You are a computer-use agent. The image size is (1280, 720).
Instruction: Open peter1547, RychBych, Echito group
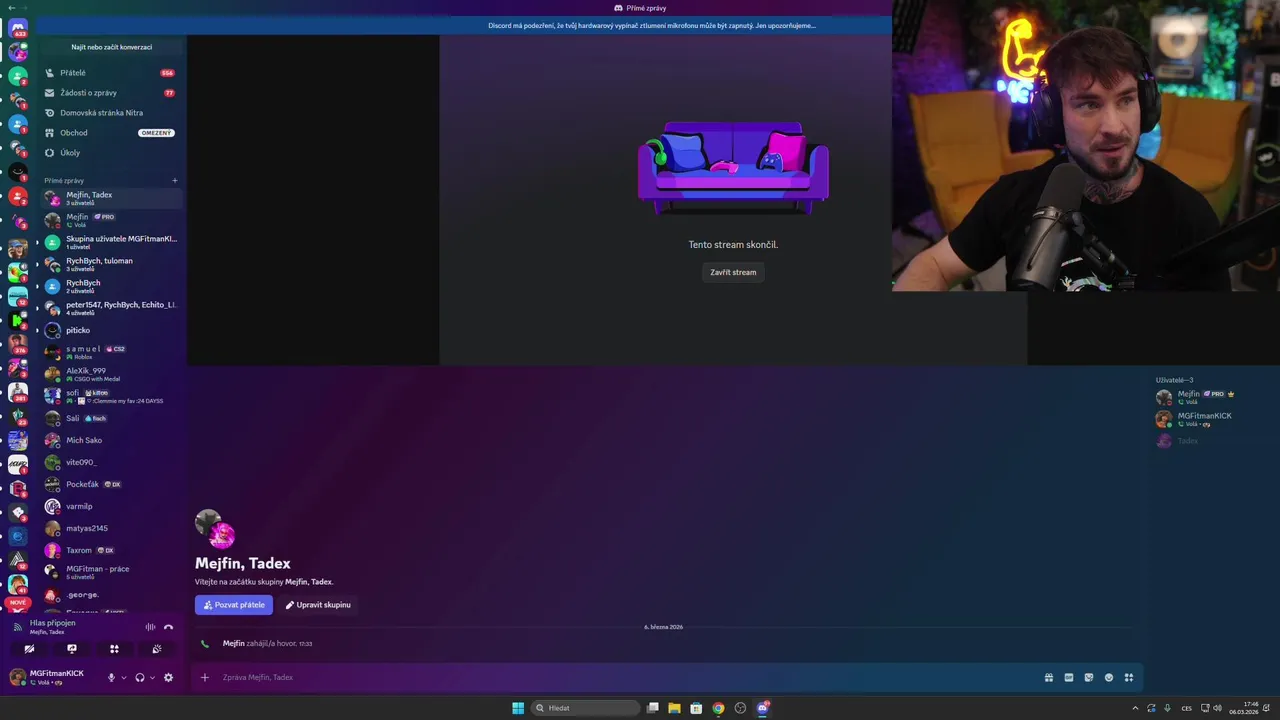click(x=111, y=308)
